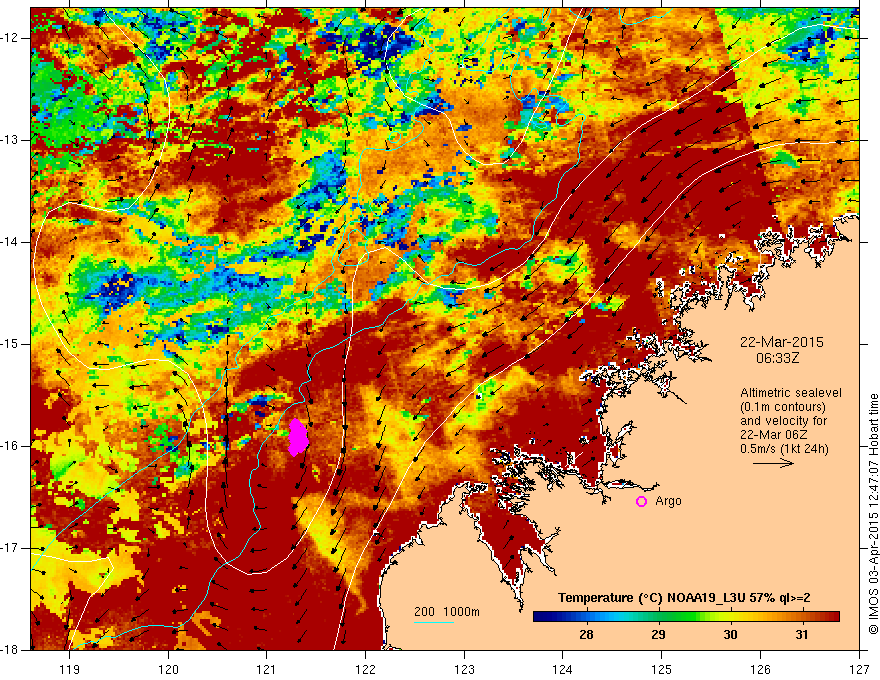This screenshot has width=880, height=680.
Task: Click longitude axis label 126
Action: pos(760,669)
